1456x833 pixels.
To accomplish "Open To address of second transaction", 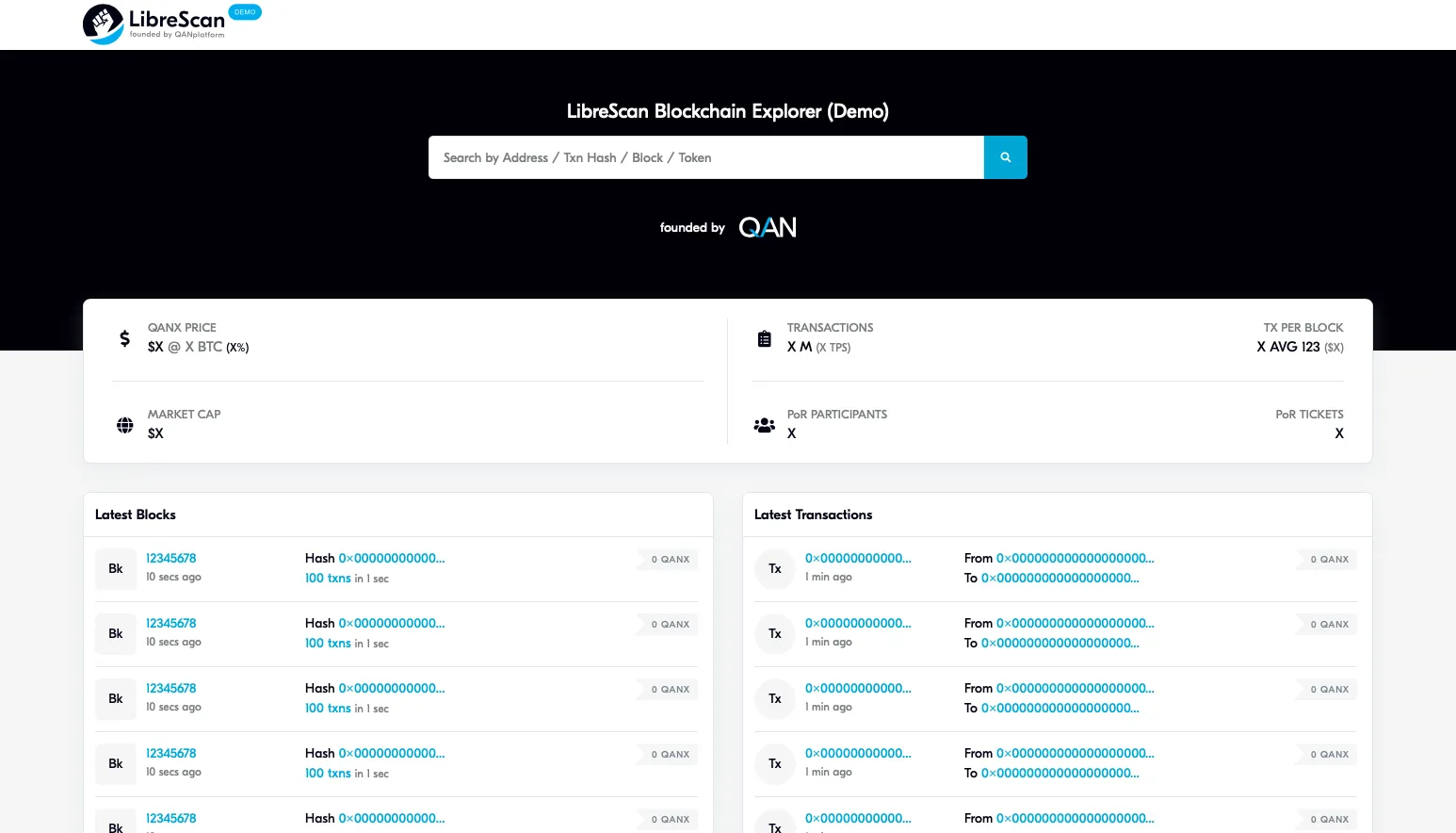I will coord(1060,643).
